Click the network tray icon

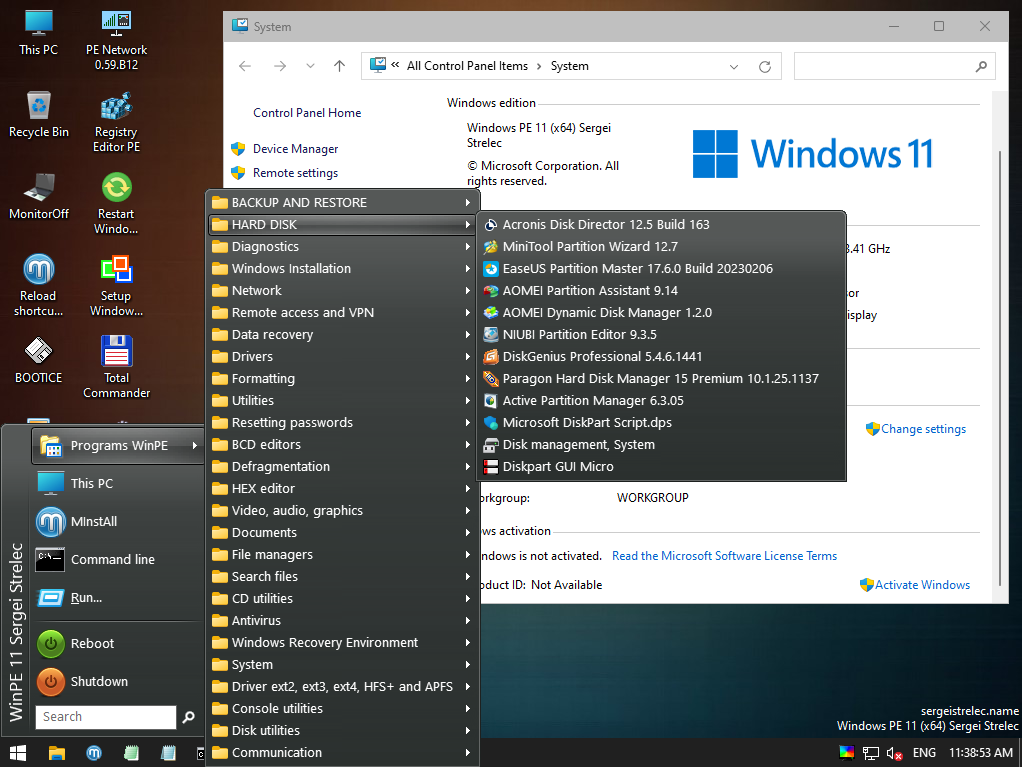(871, 753)
